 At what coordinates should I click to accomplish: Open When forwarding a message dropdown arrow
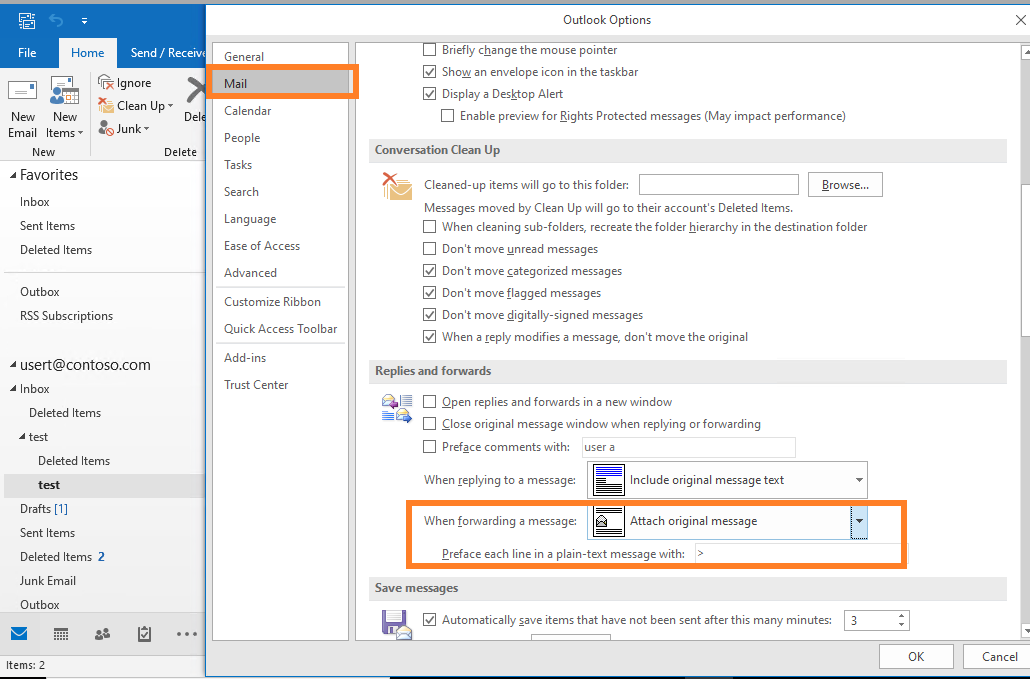(x=859, y=521)
